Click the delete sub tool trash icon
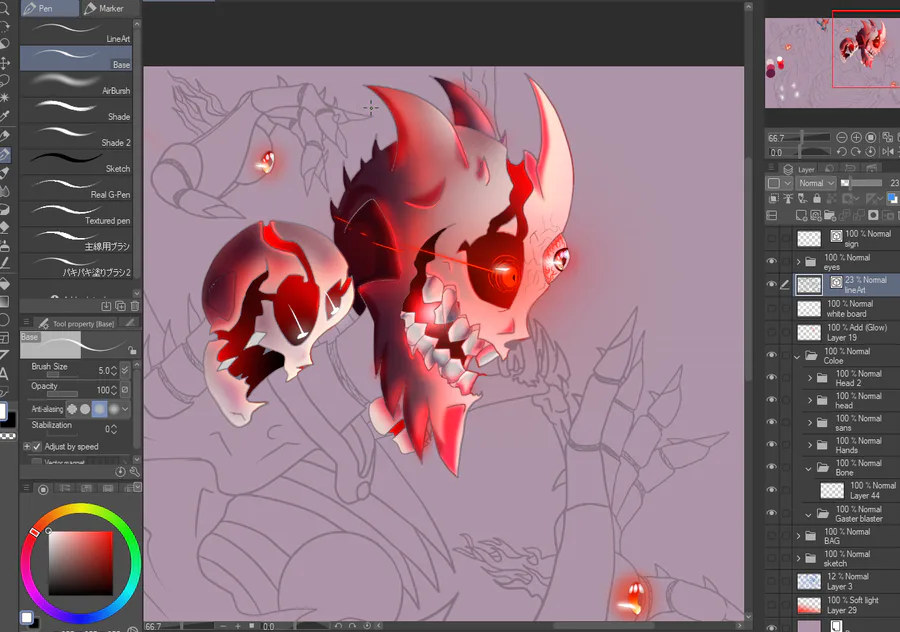Image resolution: width=900 pixels, height=632 pixels. click(x=135, y=306)
